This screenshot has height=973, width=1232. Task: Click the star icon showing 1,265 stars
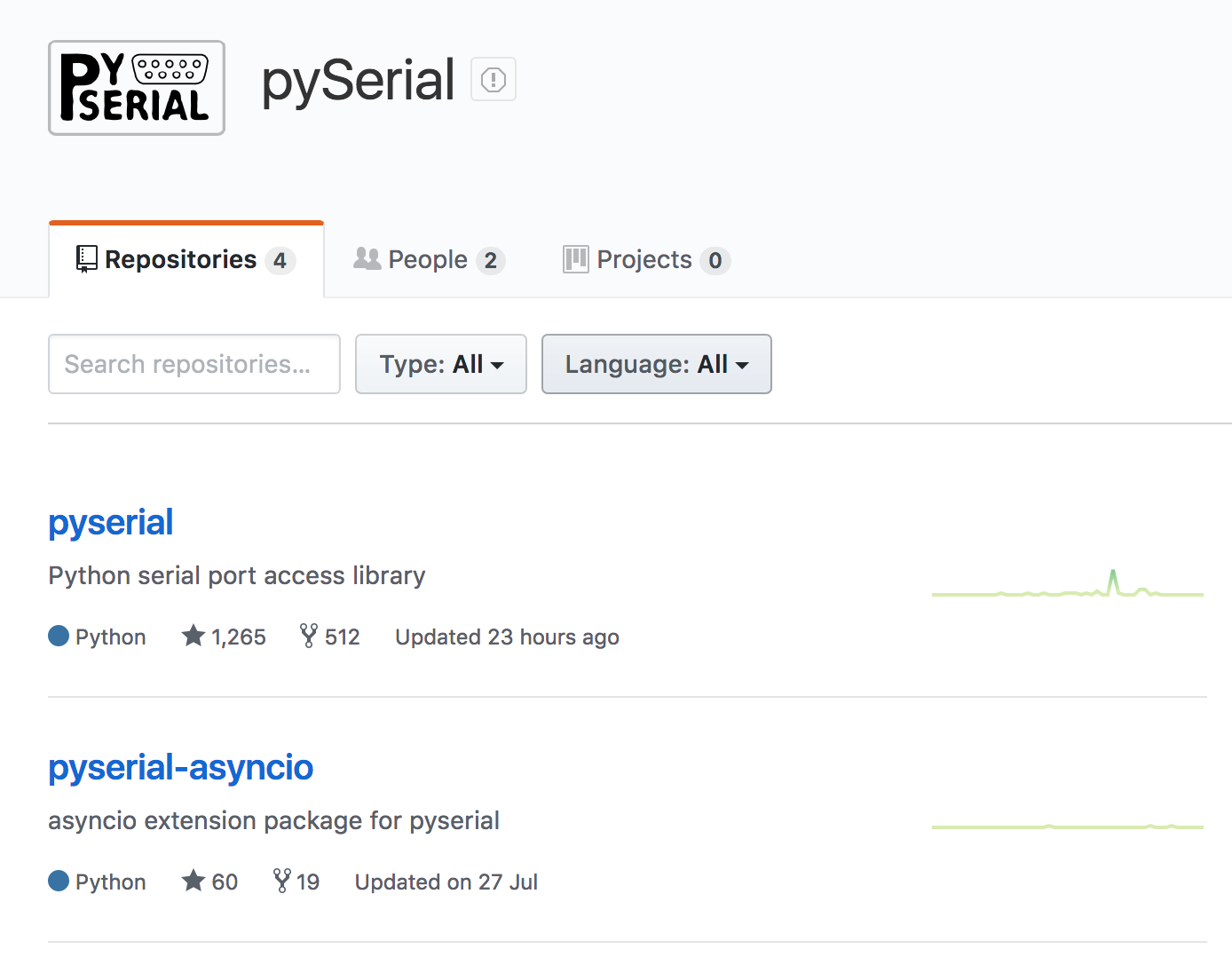coord(193,636)
